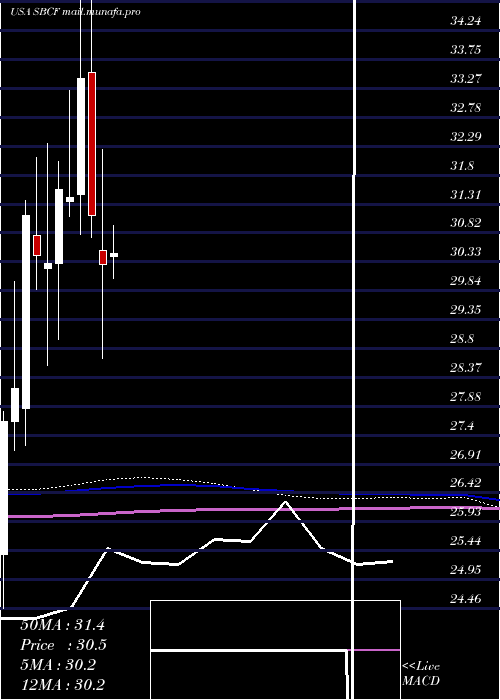Click the 27.4 price axis label
Viewport: 500px width, 700px height.
click(x=462, y=426)
